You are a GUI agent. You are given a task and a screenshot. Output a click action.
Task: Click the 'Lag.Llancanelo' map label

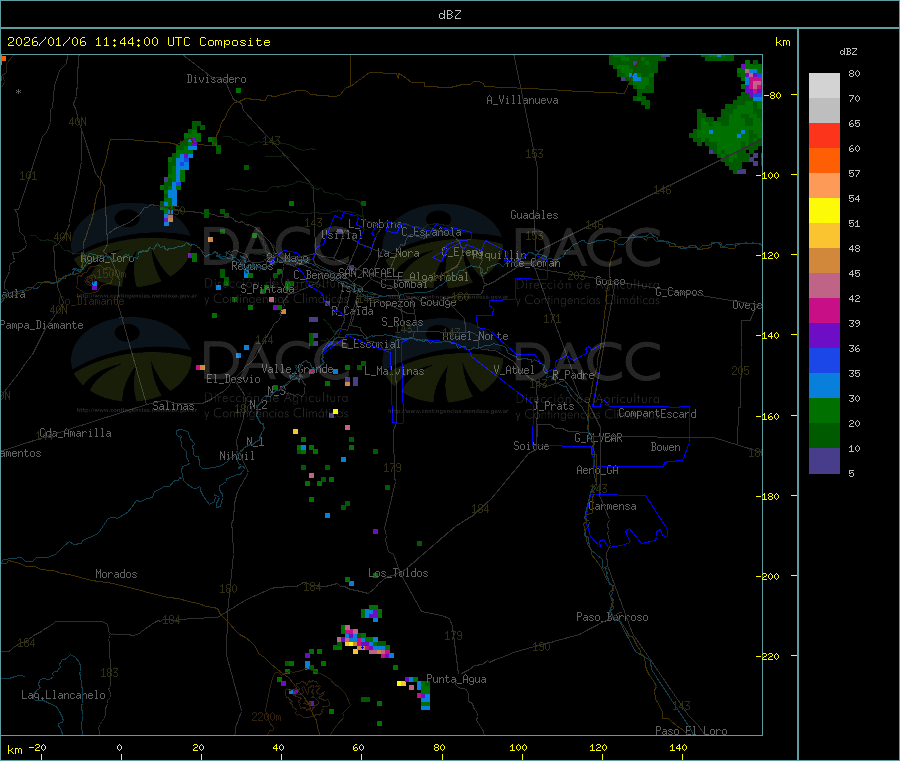click(x=63, y=695)
